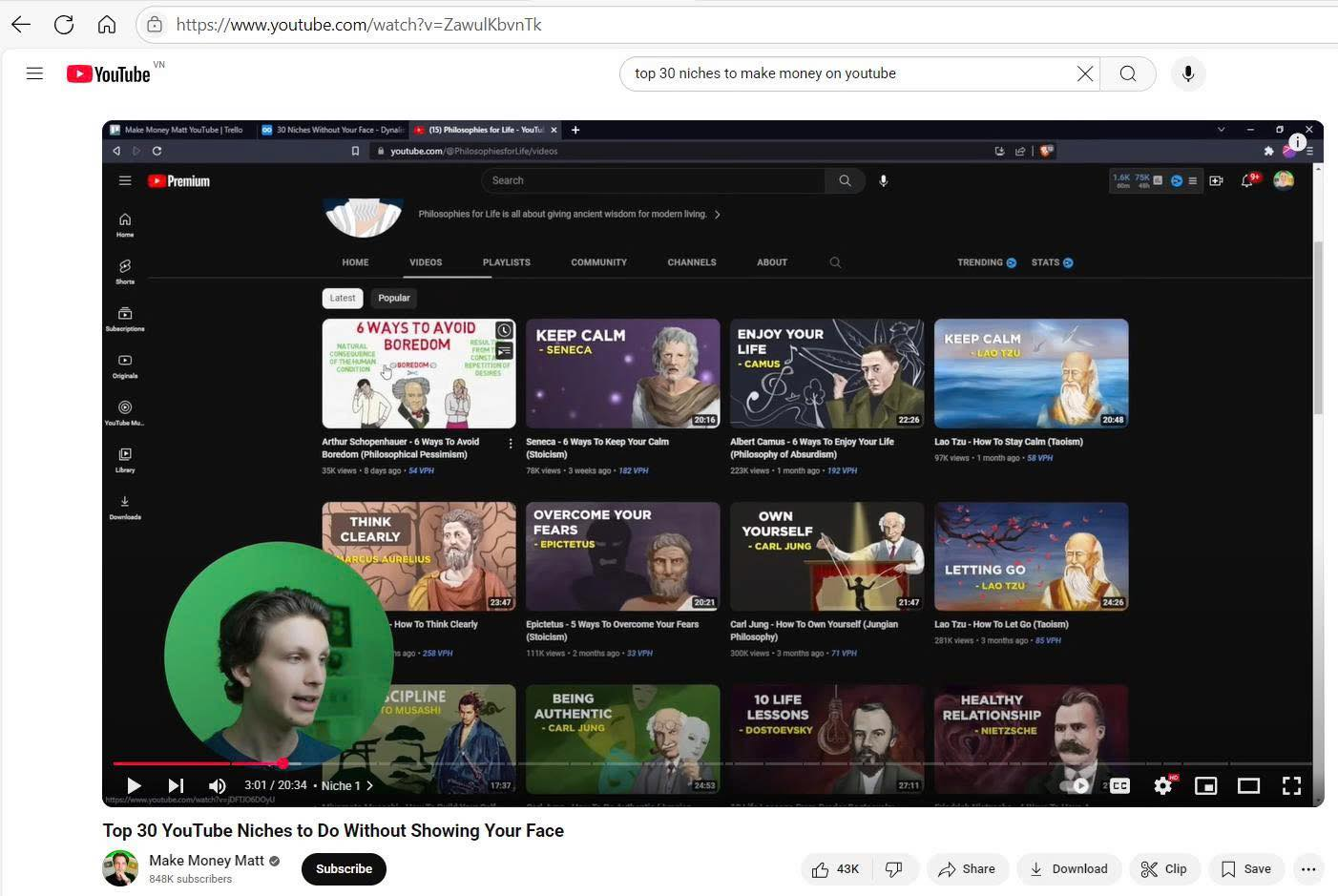Image resolution: width=1338 pixels, height=896 pixels.
Task: Open player settings gear
Action: tap(1163, 785)
